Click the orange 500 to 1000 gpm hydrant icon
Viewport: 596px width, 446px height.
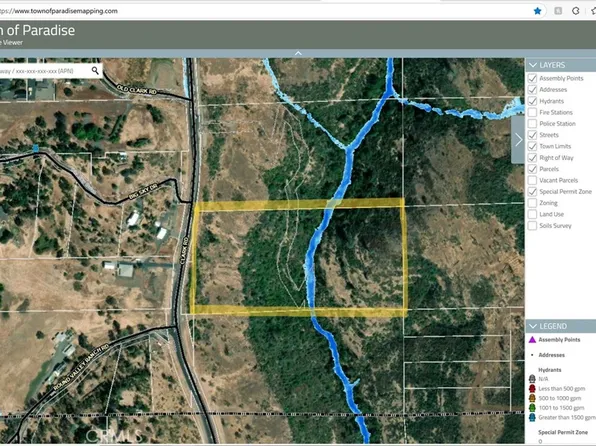click(x=532, y=398)
